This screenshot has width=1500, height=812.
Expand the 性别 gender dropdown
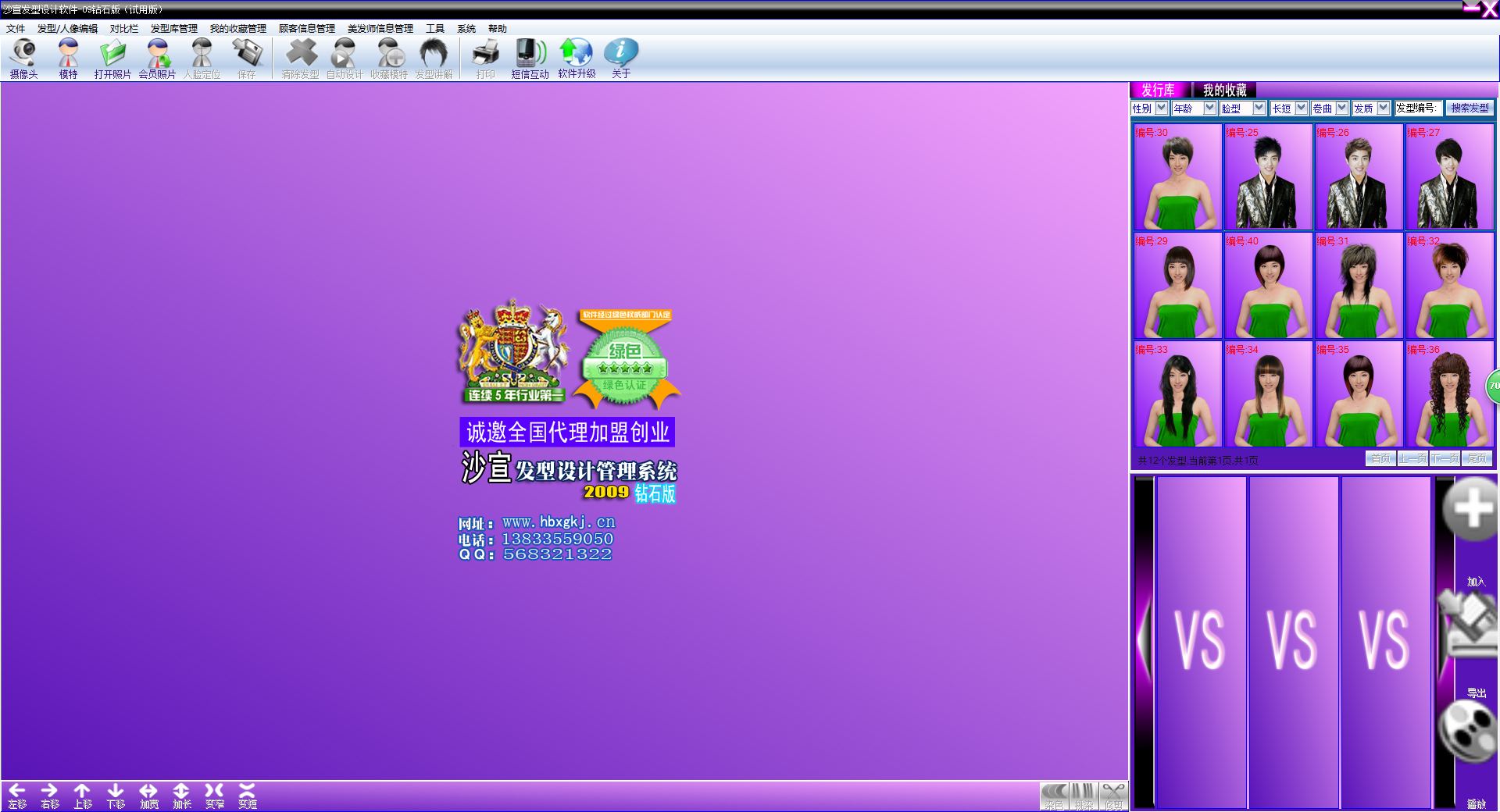(1162, 109)
